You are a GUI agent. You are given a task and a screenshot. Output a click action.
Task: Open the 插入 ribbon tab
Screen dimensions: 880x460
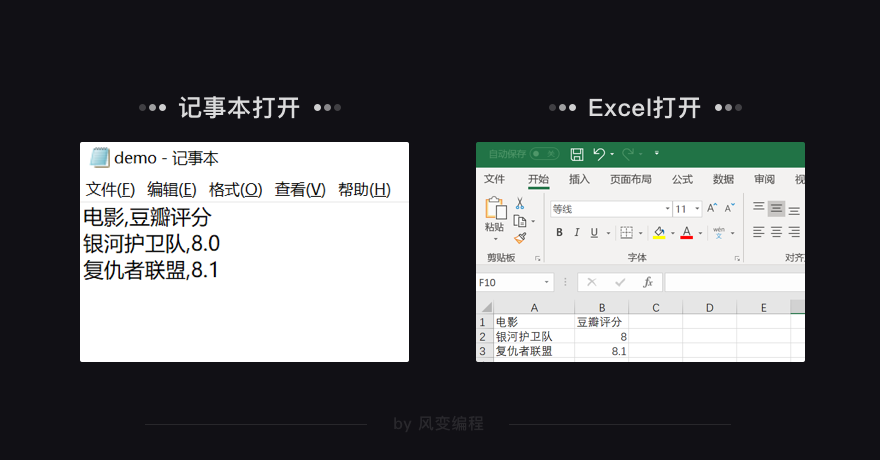(x=579, y=179)
